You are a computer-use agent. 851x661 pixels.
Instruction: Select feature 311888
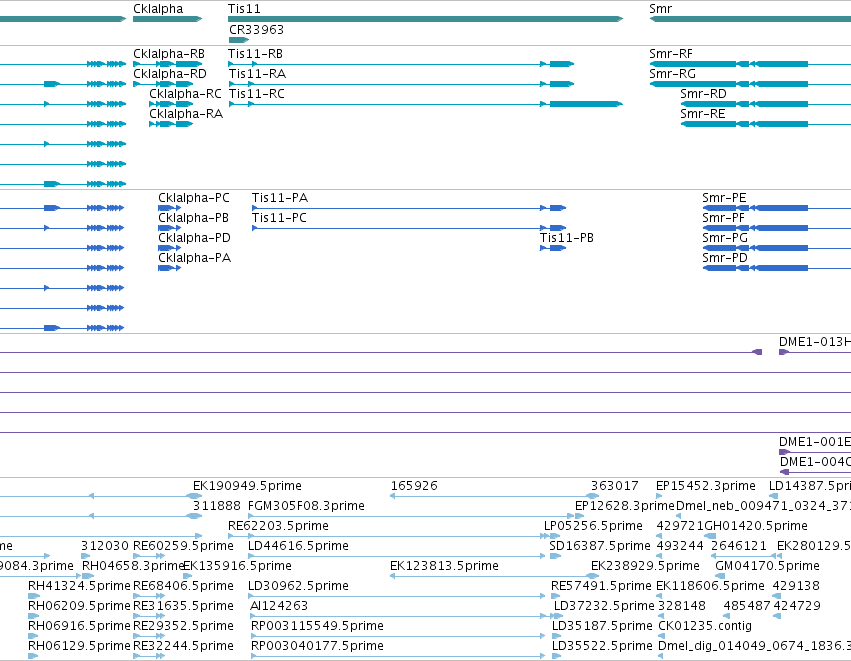coord(217,506)
